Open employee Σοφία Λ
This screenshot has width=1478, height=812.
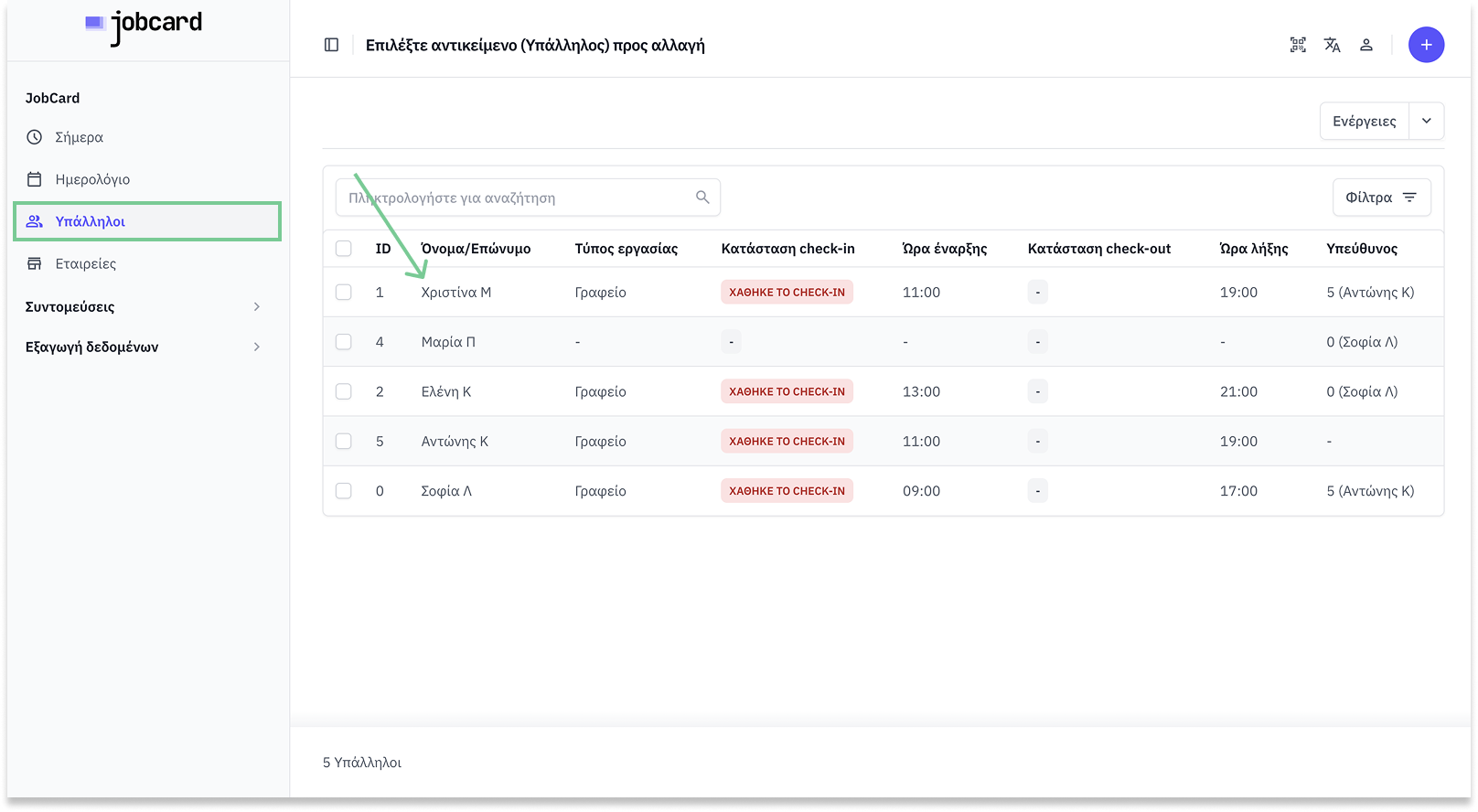(x=446, y=491)
